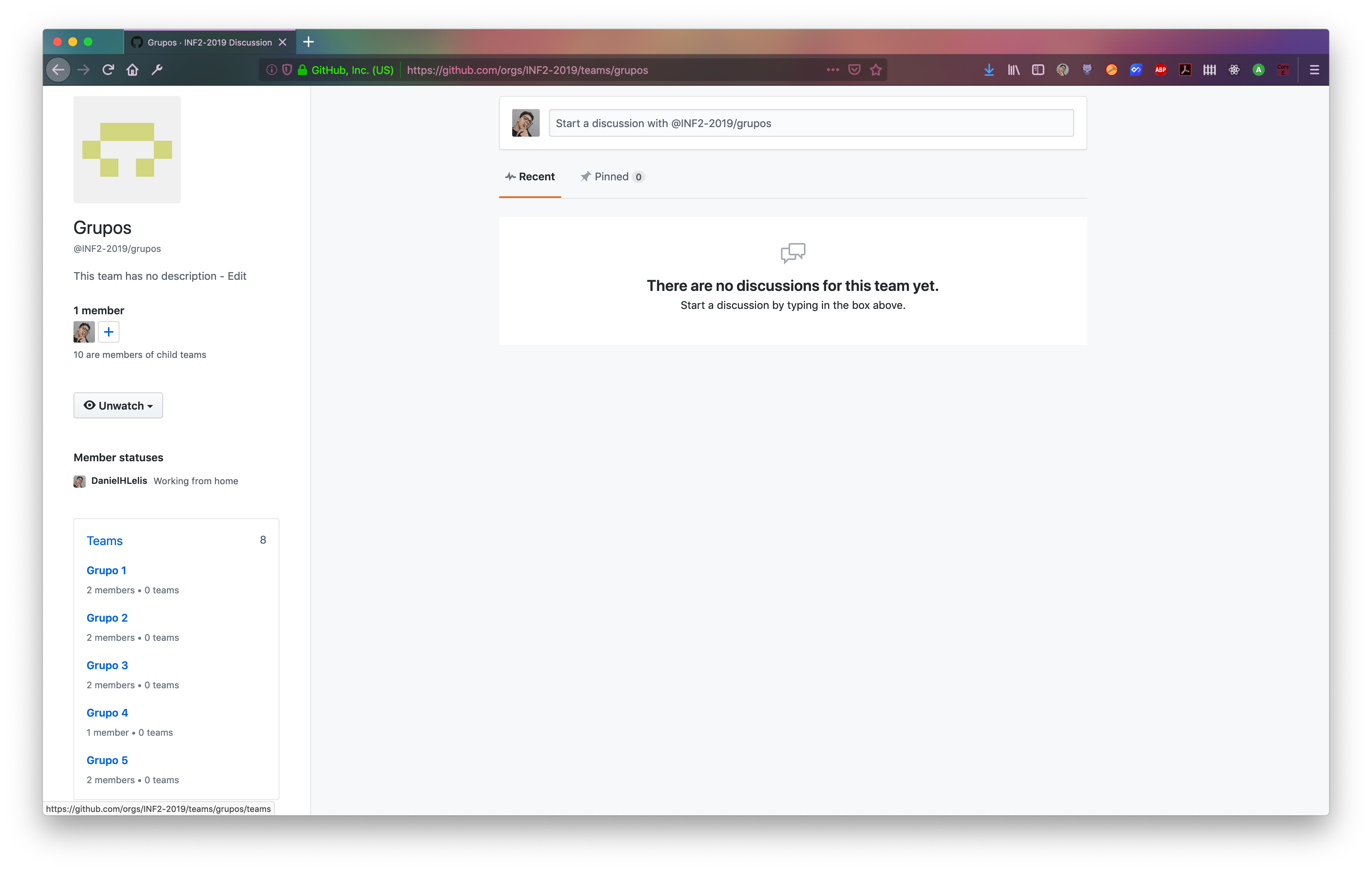Open tracking protection shield icon
The image size is (1372, 872).
pos(287,70)
